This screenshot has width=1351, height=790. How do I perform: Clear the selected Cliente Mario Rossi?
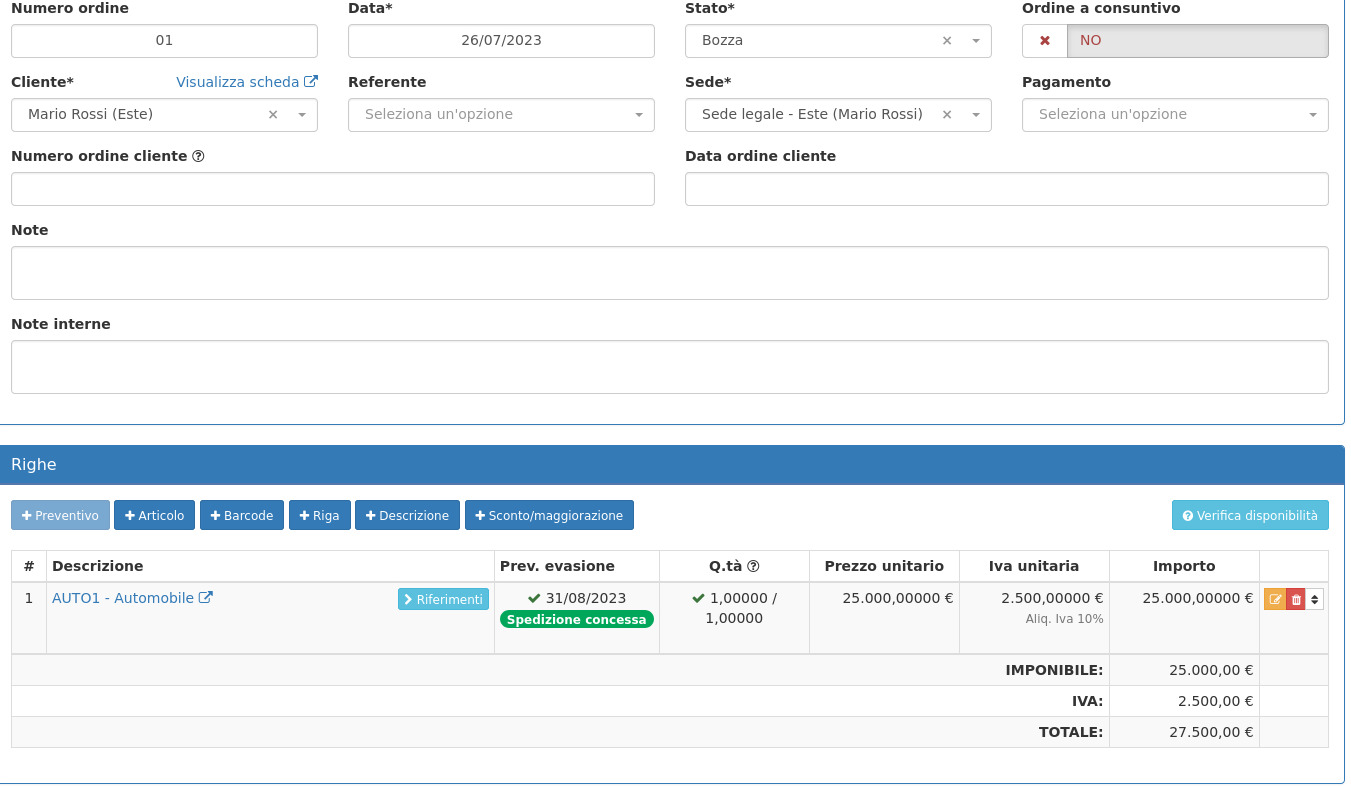[273, 115]
